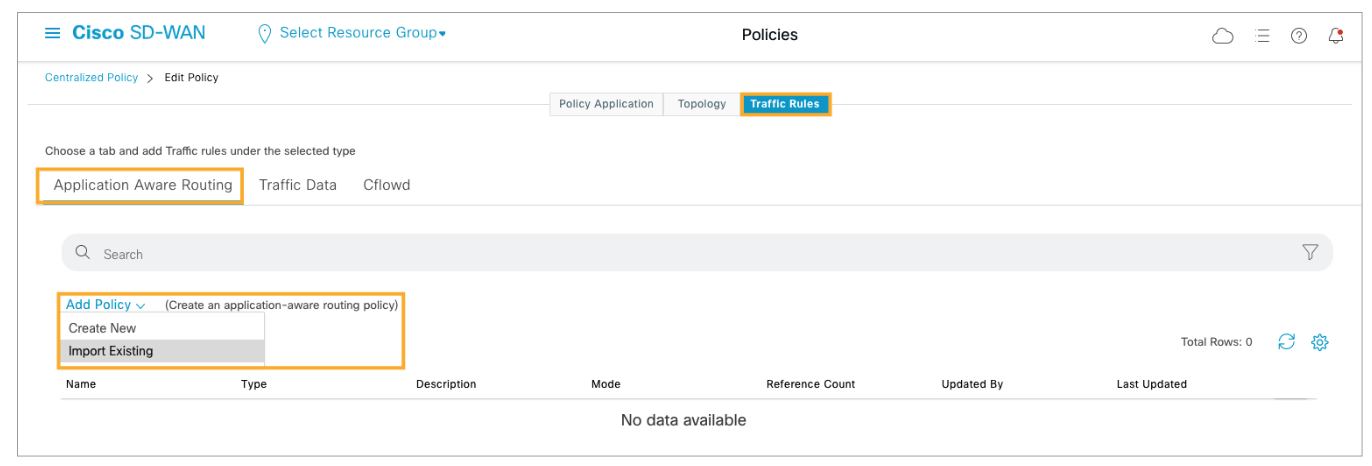Choose Create New from the menu
This screenshot has height=466, width=1372.
point(102,328)
